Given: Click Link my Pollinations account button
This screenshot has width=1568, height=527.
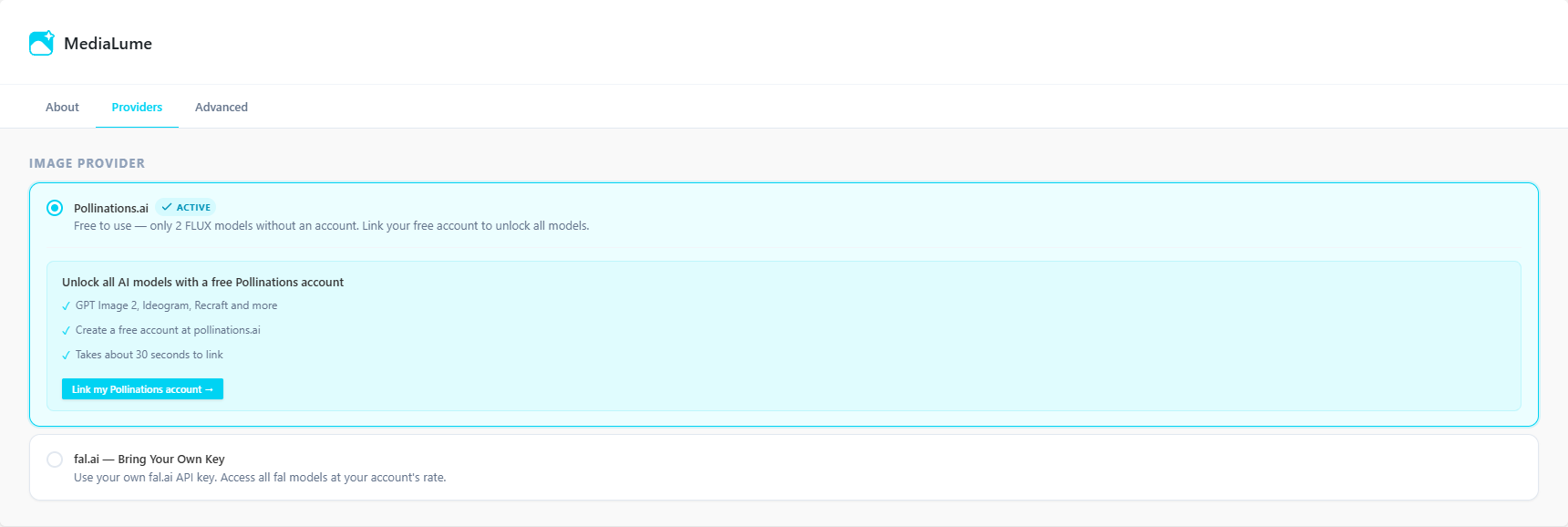Looking at the screenshot, I should (x=142, y=389).
